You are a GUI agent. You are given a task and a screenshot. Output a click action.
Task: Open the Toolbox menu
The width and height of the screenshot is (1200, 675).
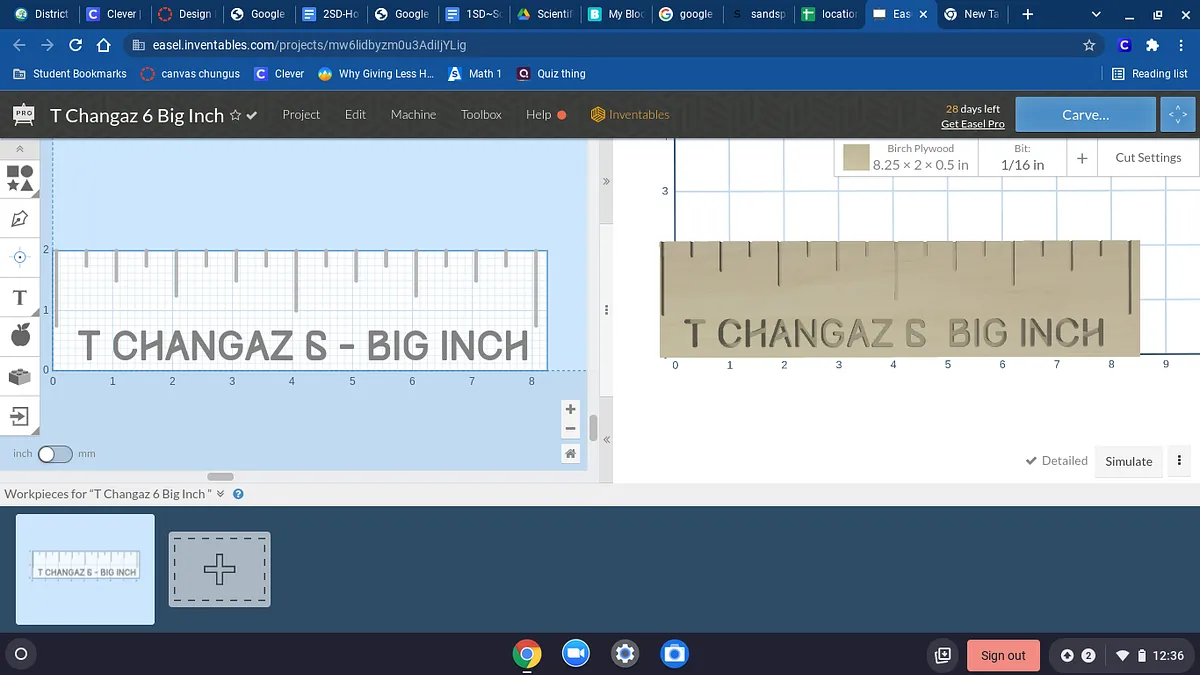tap(481, 115)
